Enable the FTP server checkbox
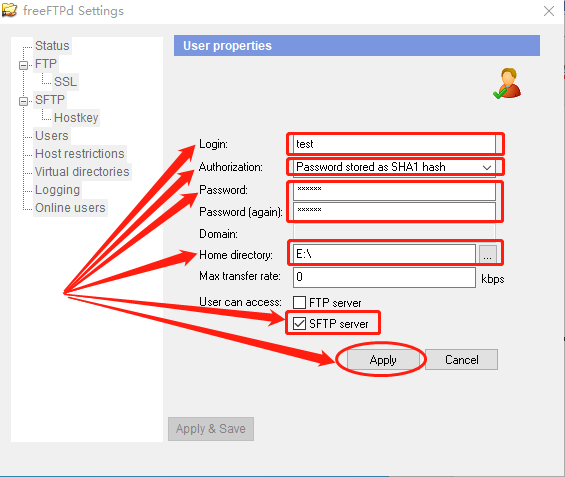The height and width of the screenshot is (477, 565). [299, 303]
